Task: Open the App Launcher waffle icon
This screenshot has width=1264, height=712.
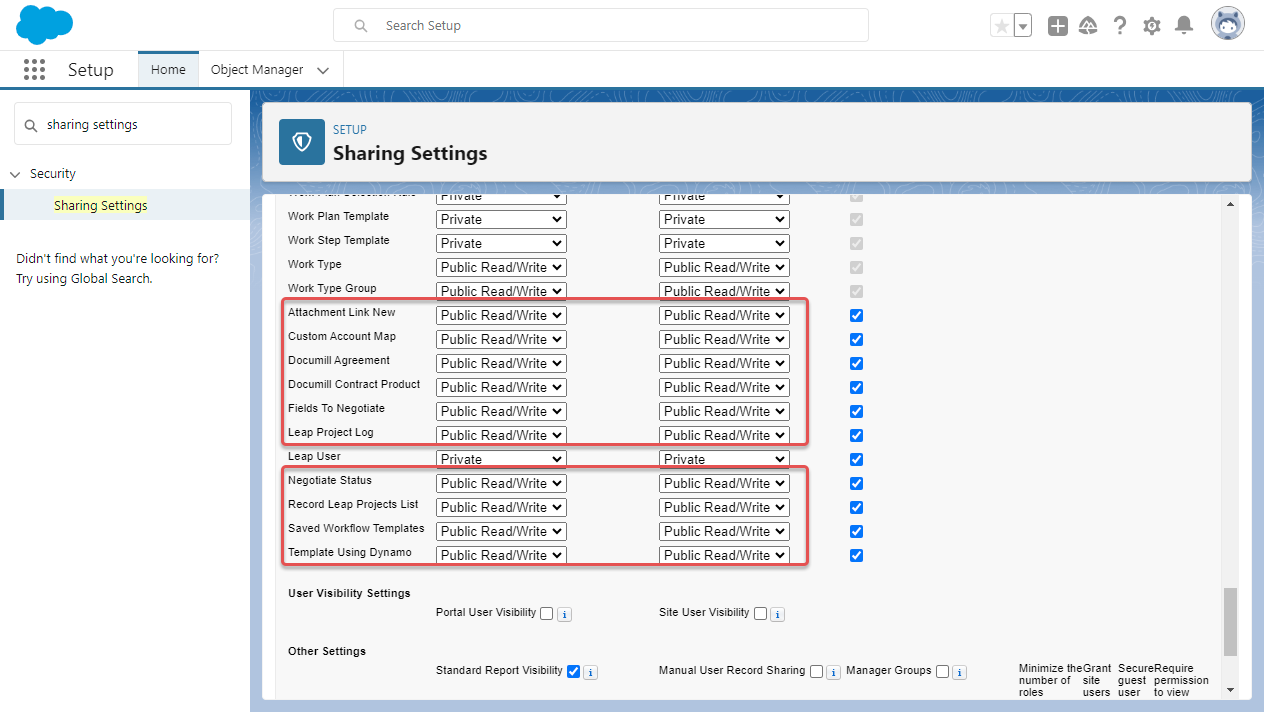Action: (x=34, y=69)
